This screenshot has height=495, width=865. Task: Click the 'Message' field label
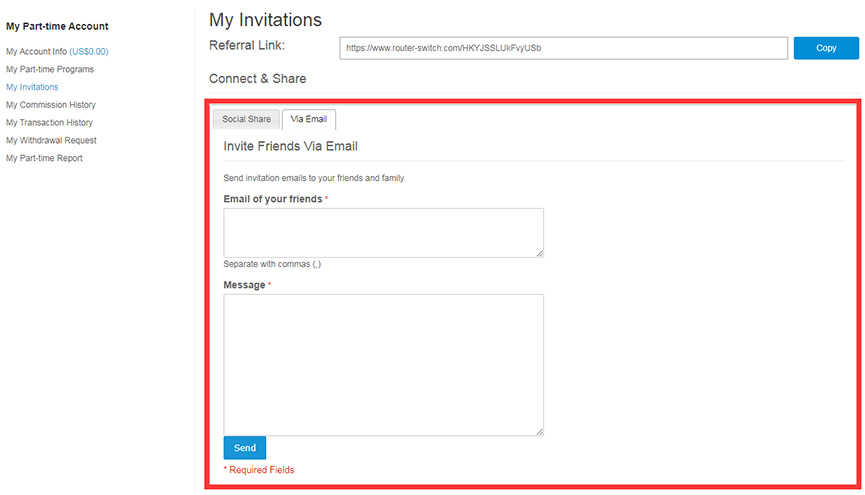[x=244, y=285]
